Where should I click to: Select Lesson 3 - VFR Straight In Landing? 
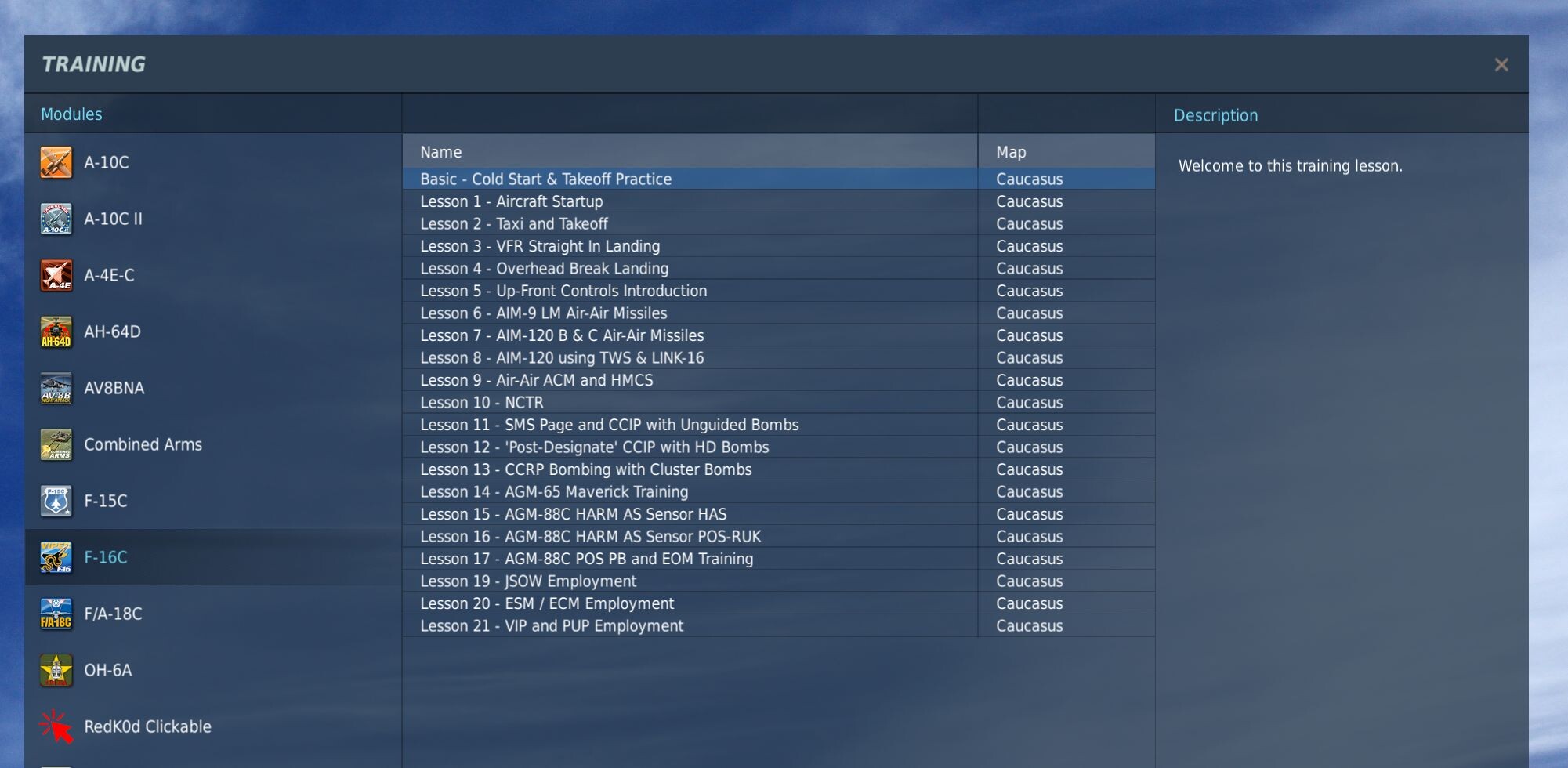coord(690,246)
